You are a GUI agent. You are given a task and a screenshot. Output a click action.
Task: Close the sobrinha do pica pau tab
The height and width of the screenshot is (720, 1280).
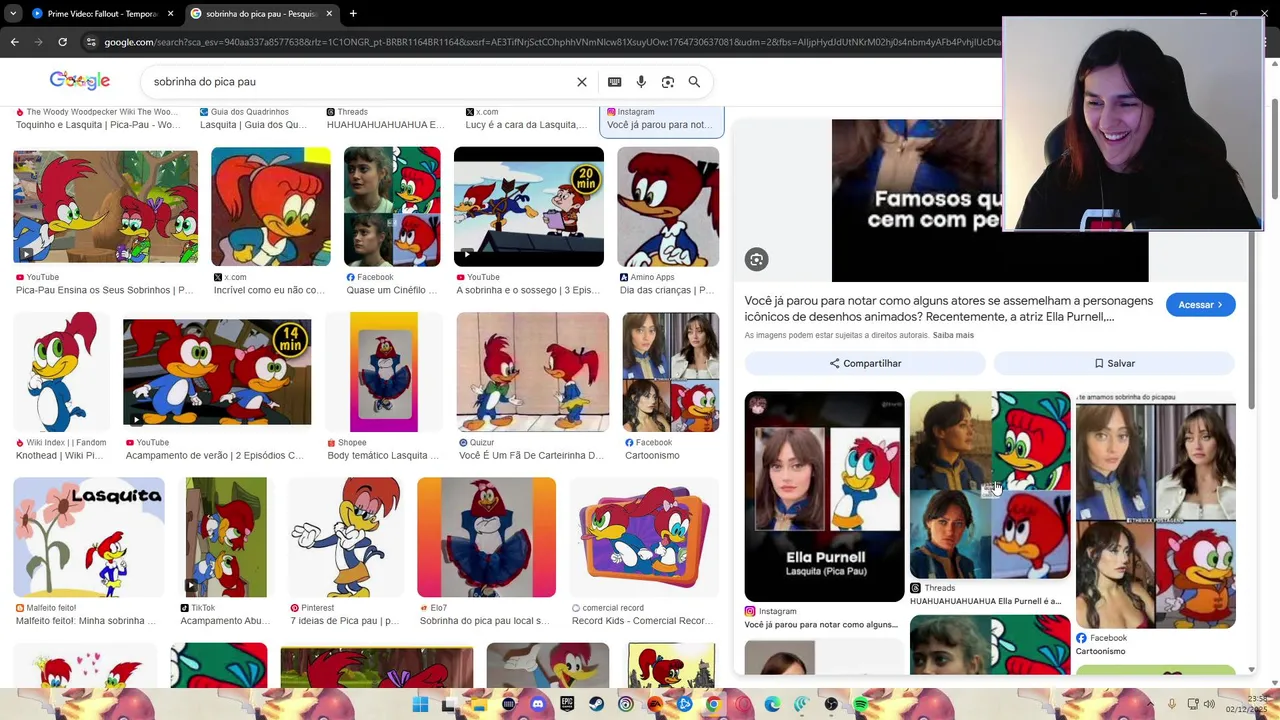point(329,14)
